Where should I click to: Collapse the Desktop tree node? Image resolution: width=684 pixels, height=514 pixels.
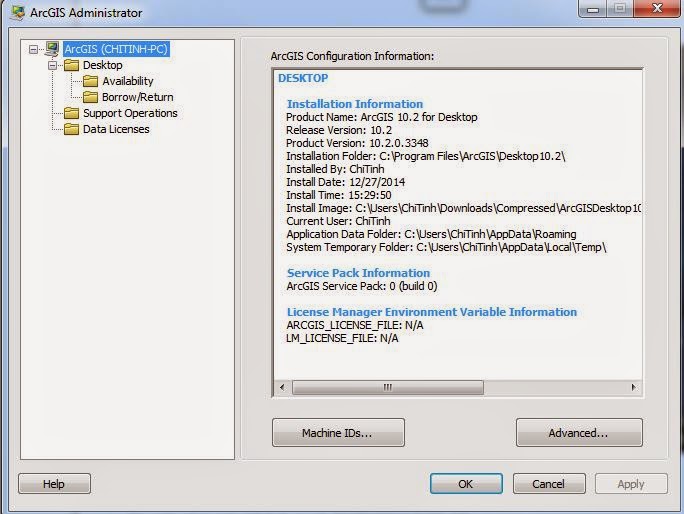[53, 65]
